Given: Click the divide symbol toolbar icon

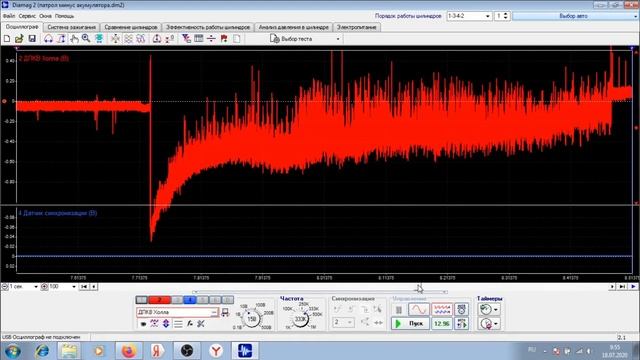Looking at the screenshot, I should 211,39.
